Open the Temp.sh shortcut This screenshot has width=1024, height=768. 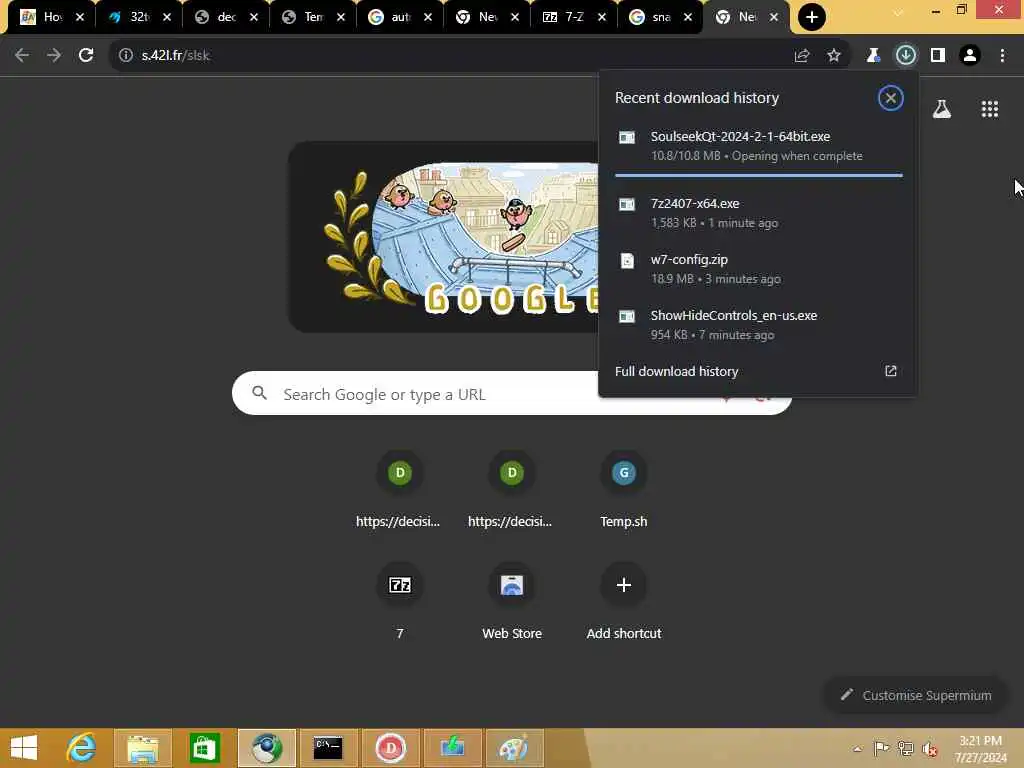point(624,488)
